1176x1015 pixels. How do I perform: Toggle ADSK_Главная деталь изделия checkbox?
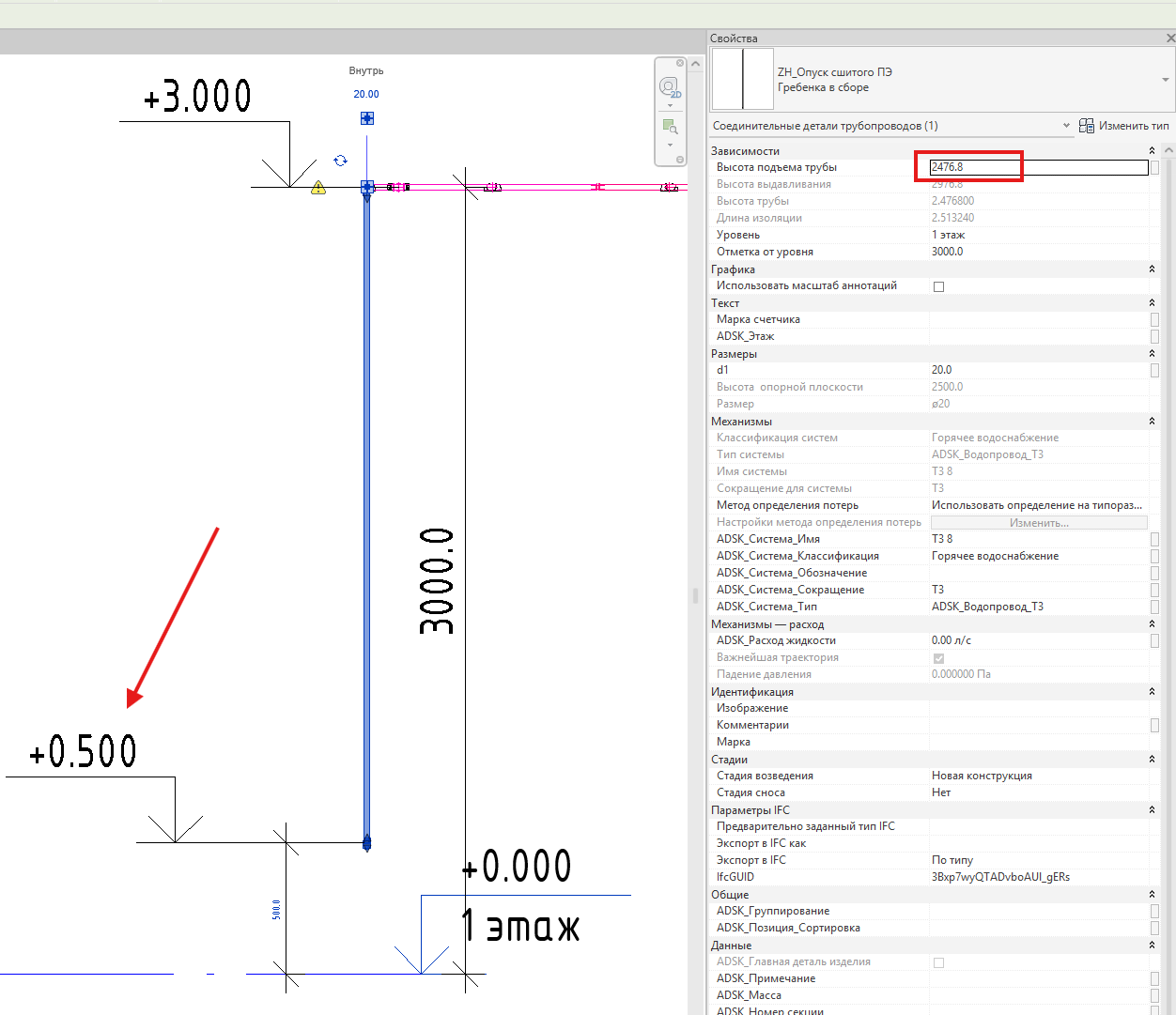tap(938, 962)
